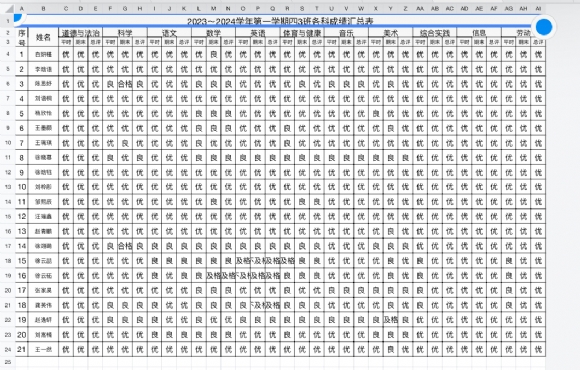This screenshot has height=370, width=580.
Task: Click sequence number 1 cell
Action: (x=22, y=54)
